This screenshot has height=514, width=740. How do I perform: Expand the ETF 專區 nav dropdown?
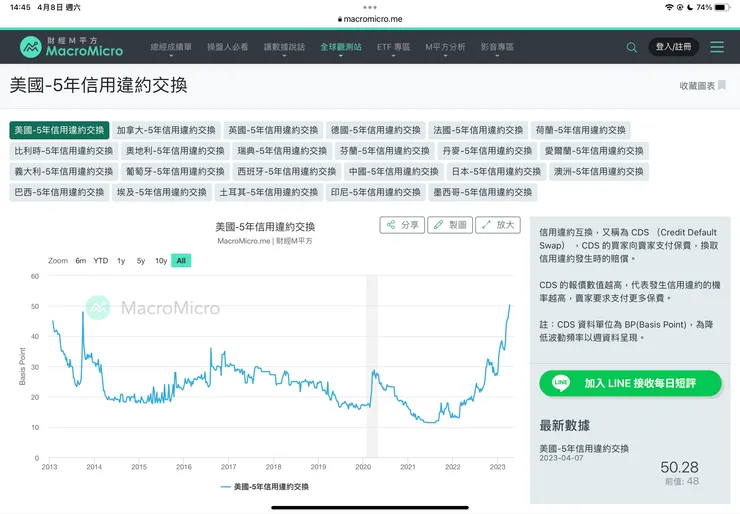pos(393,47)
